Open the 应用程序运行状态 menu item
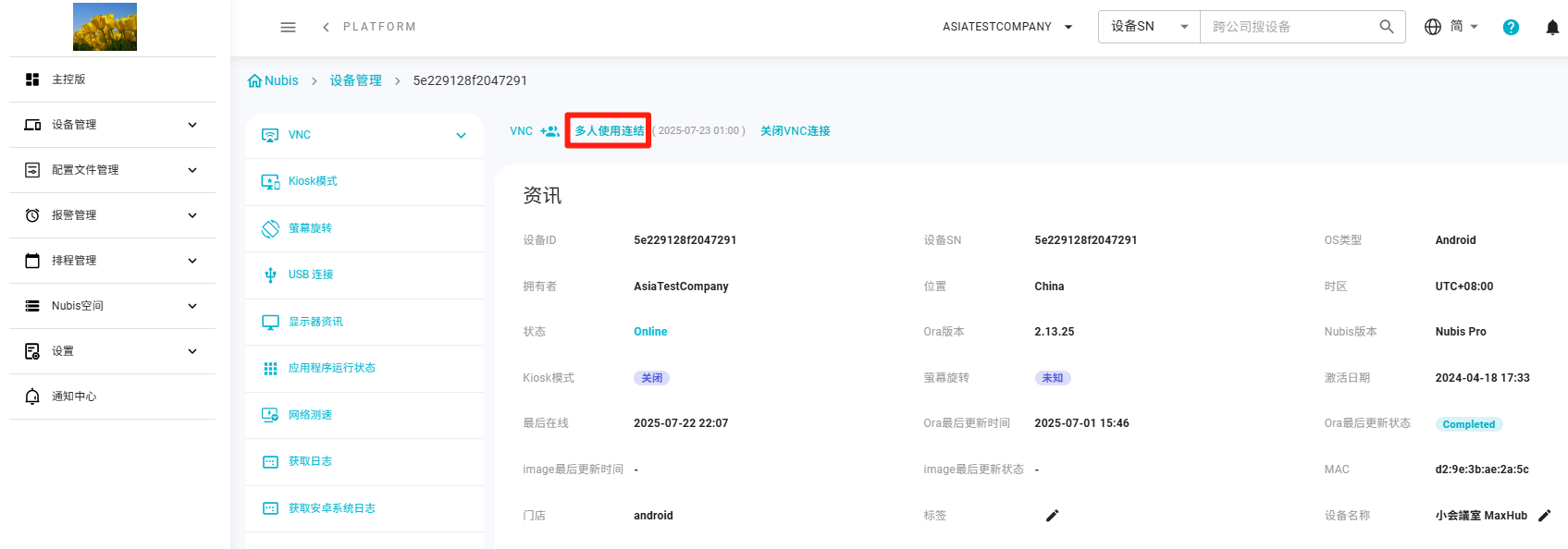The width and height of the screenshot is (1568, 549). pyautogui.click(x=364, y=369)
